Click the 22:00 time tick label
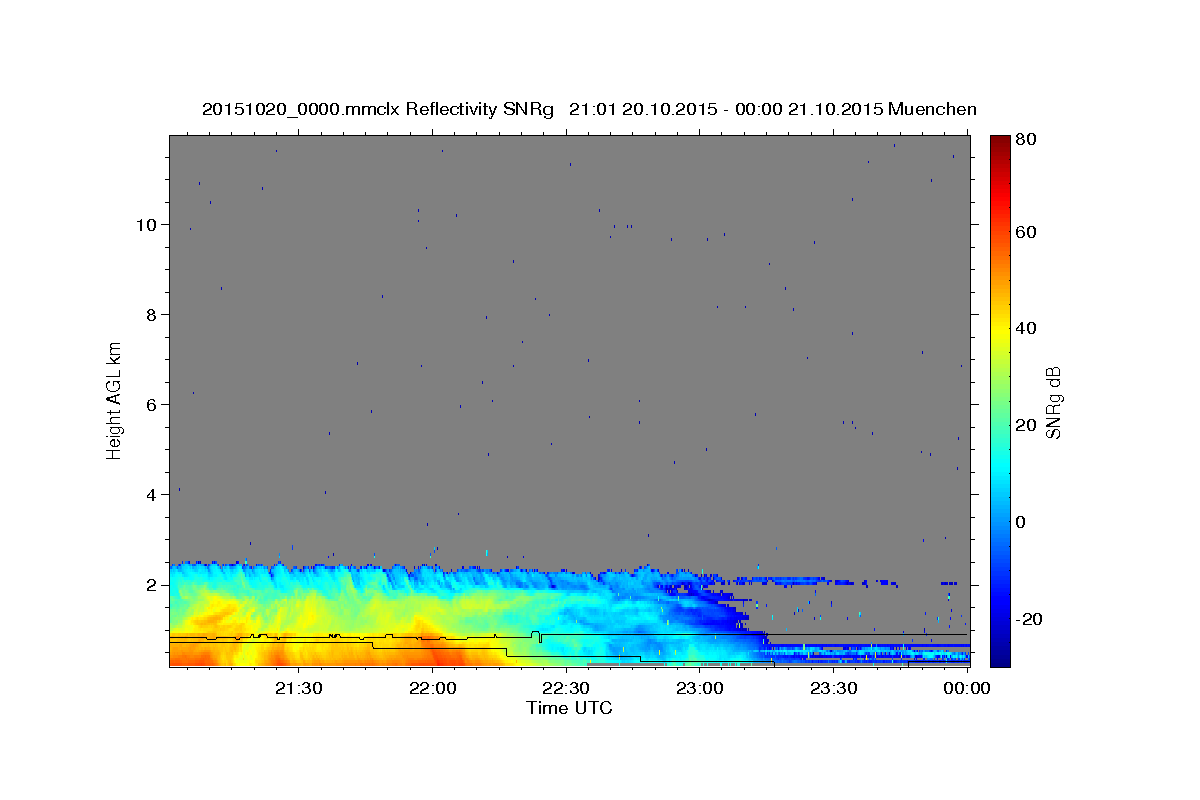The height and width of the screenshot is (800, 1200). (x=432, y=688)
